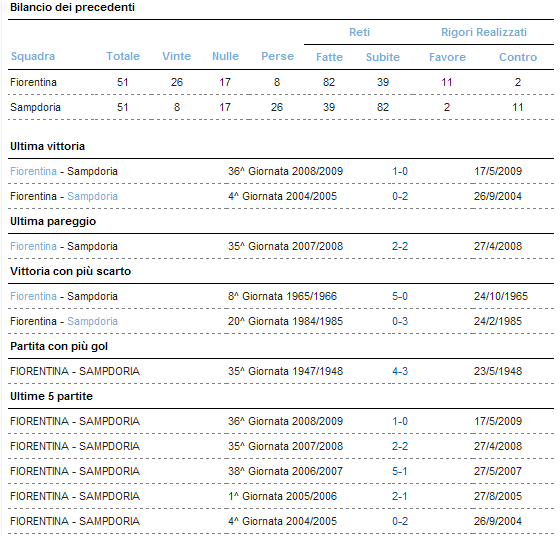Click the 20^ Giornata 1984/1985 text
This screenshot has width=560, height=536.
285,321
